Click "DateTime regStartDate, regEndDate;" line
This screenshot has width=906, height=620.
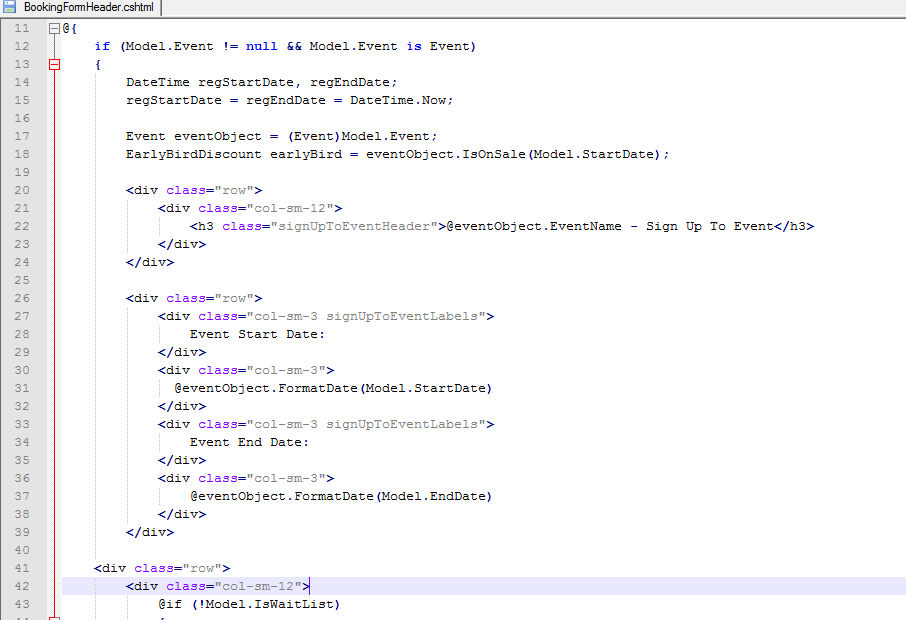[262, 82]
